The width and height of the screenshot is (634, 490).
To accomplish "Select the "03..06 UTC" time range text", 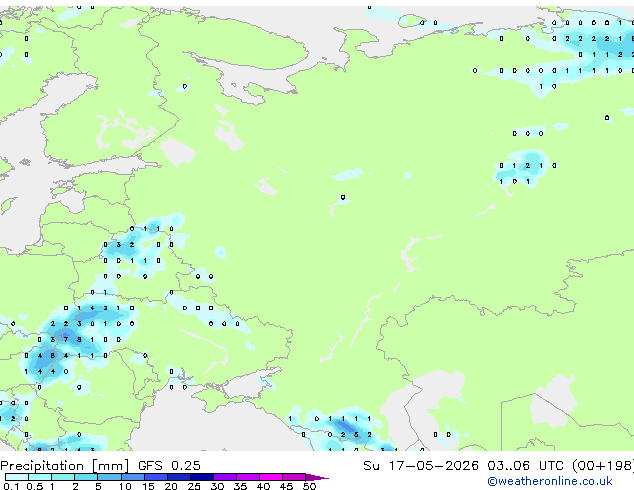I will [x=525, y=465].
